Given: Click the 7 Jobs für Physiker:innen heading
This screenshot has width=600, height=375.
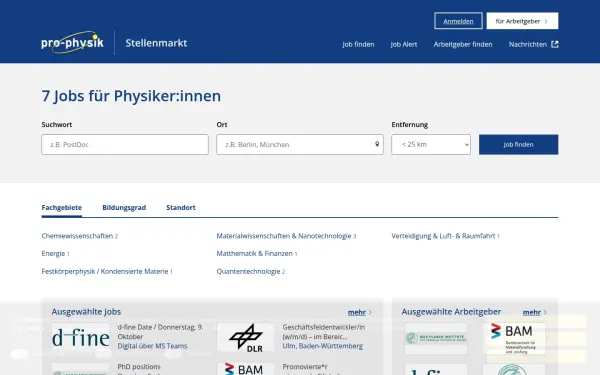Looking at the screenshot, I should 131,96.
